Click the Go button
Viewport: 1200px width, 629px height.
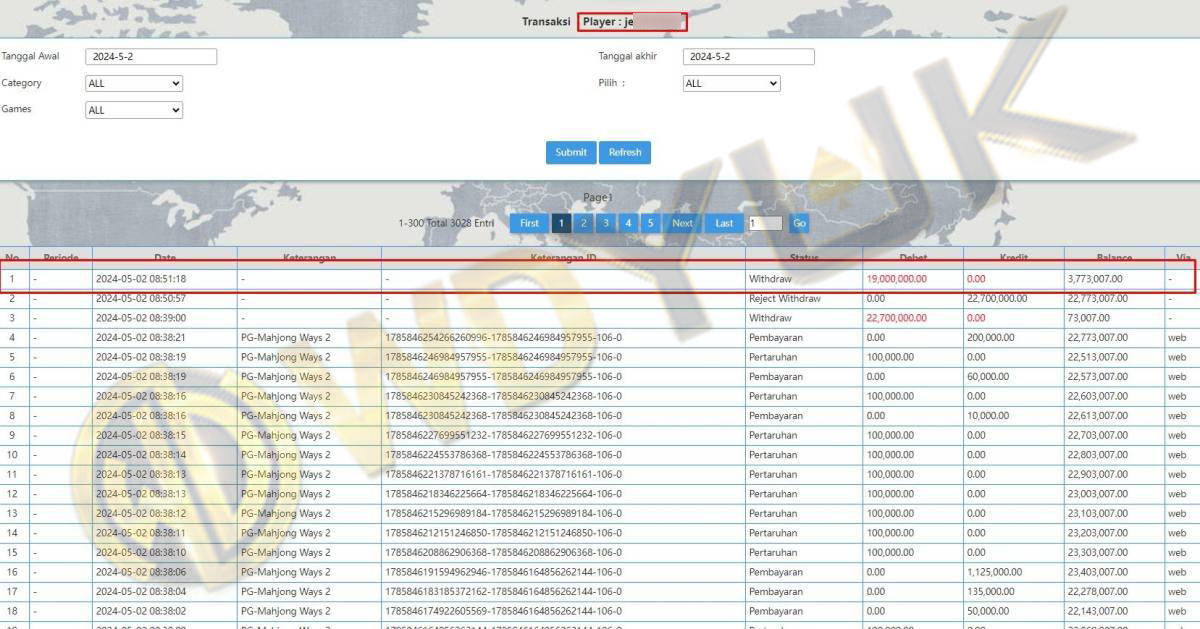click(799, 223)
